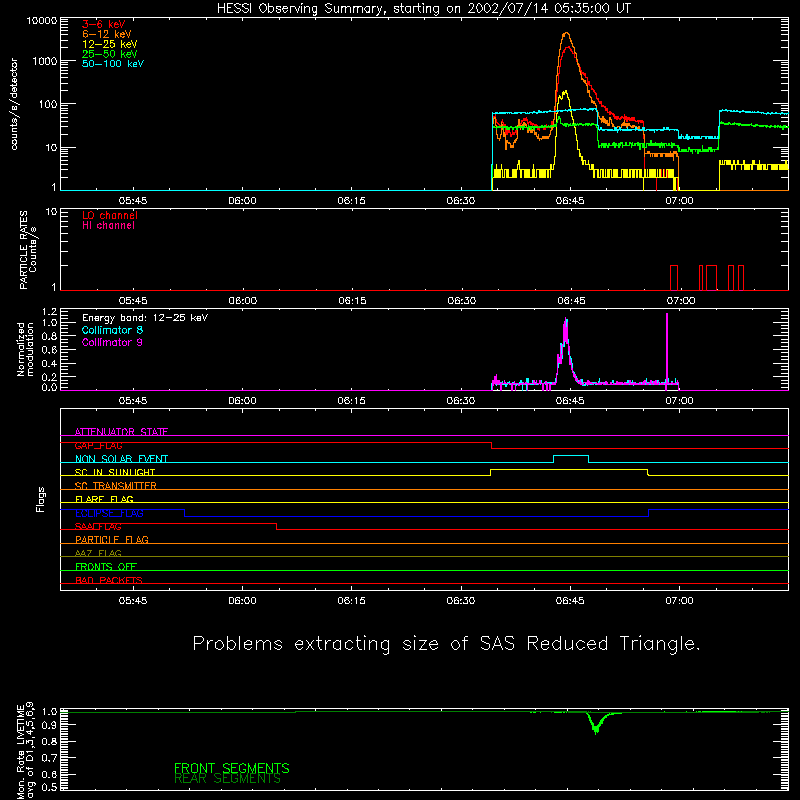This screenshot has height=800, width=800.
Task: Click the SC_TRANSMITTER flag label
Action: tap(116, 486)
